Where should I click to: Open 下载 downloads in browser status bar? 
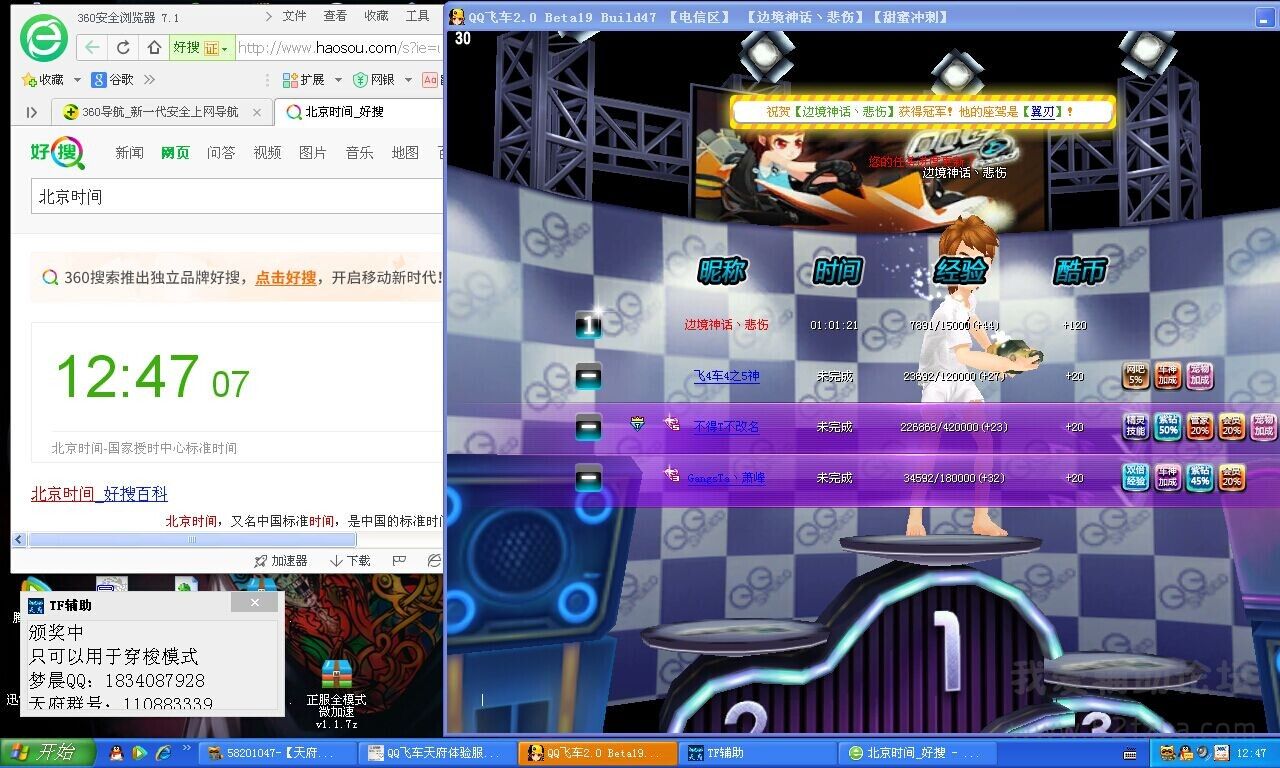(x=350, y=561)
